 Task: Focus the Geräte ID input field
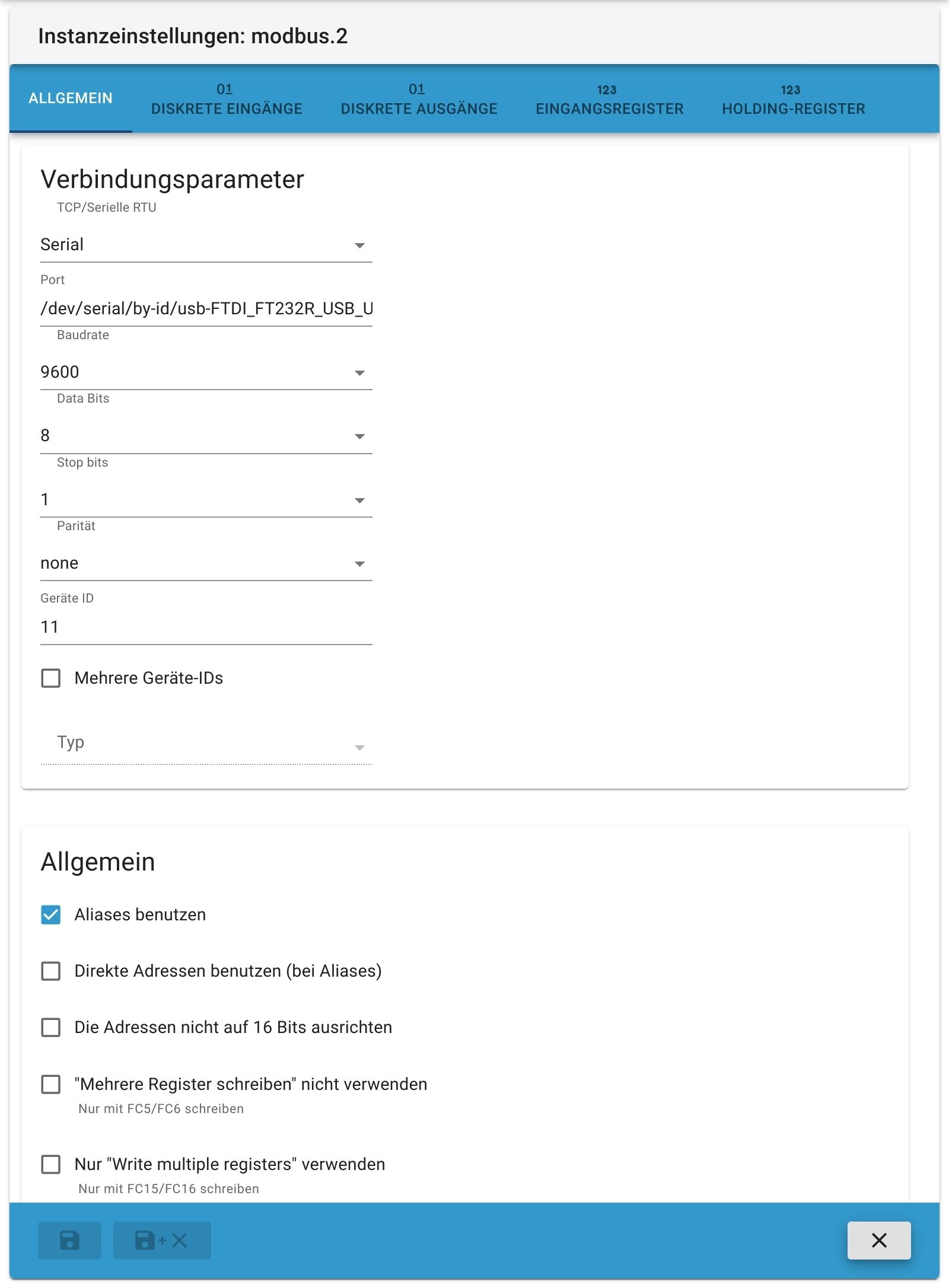206,627
